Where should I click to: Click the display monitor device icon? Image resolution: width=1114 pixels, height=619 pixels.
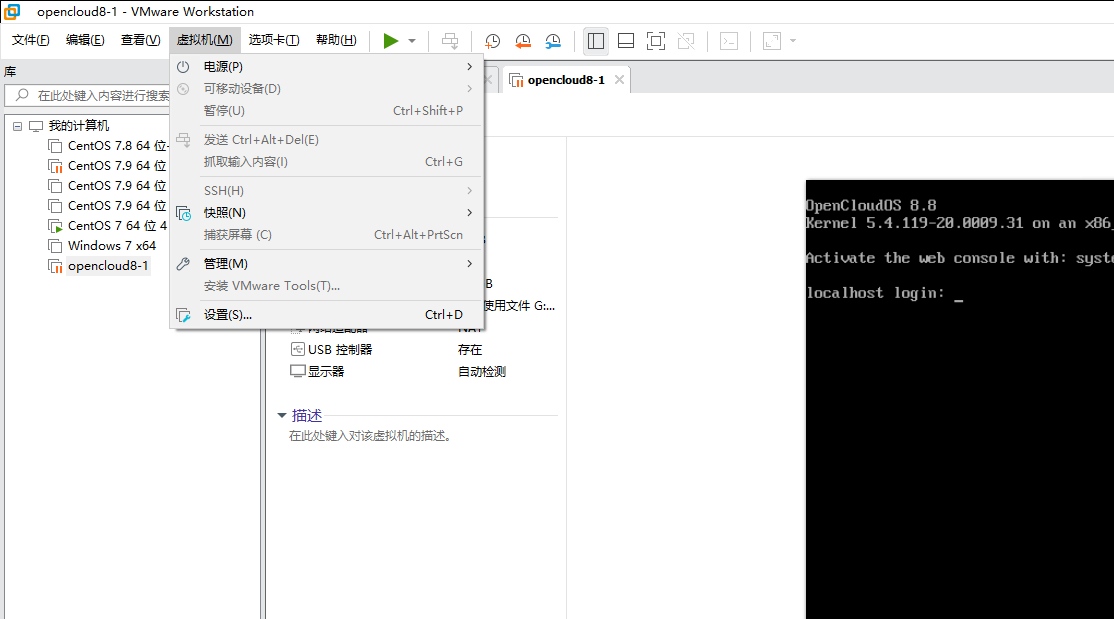tap(298, 371)
